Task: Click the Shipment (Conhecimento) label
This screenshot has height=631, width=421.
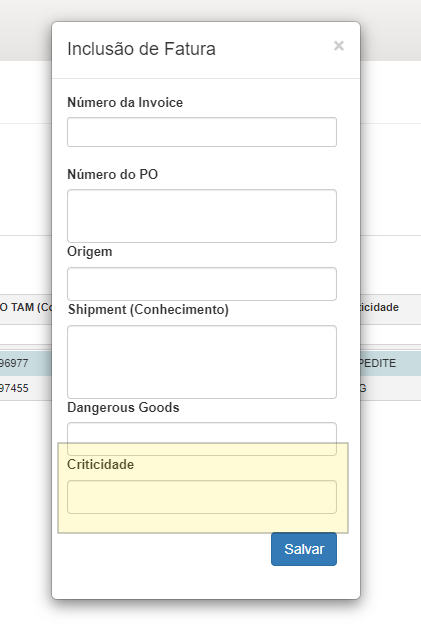Action: [148, 309]
